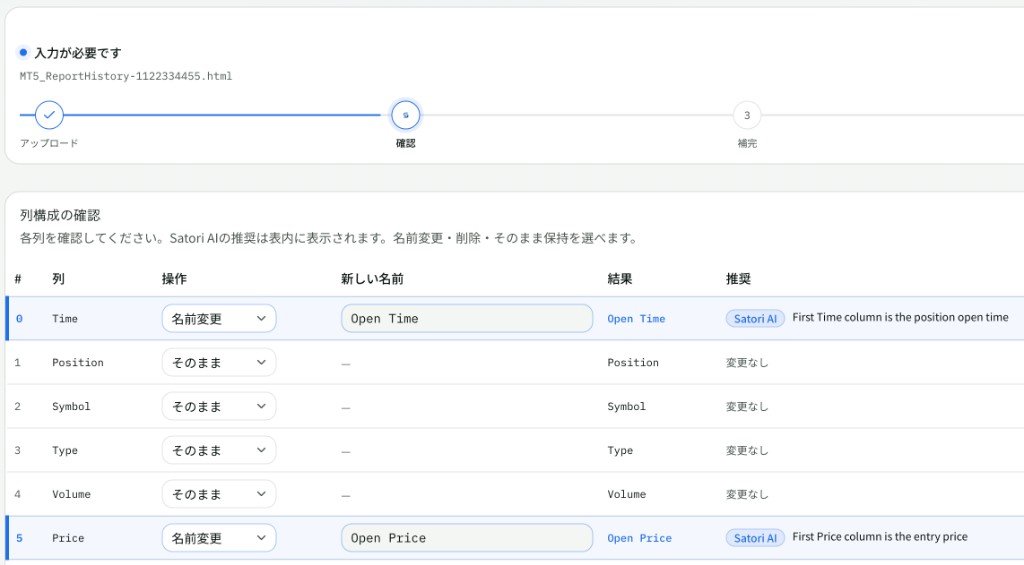Click the Type result cell
The height and width of the screenshot is (565, 1024).
click(x=620, y=450)
